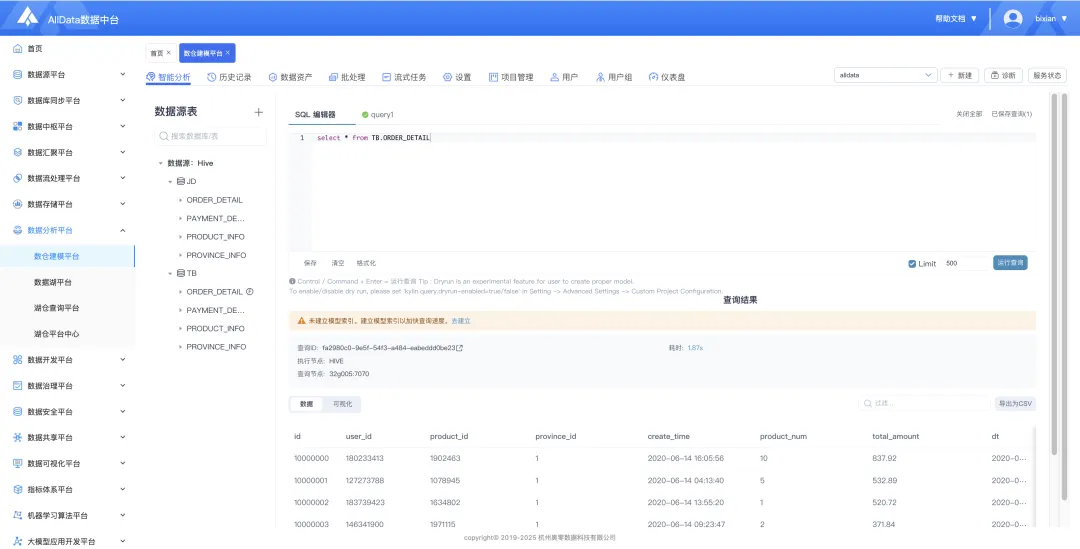
Task: Open the 设置 gear icon tab
Action: point(448,77)
